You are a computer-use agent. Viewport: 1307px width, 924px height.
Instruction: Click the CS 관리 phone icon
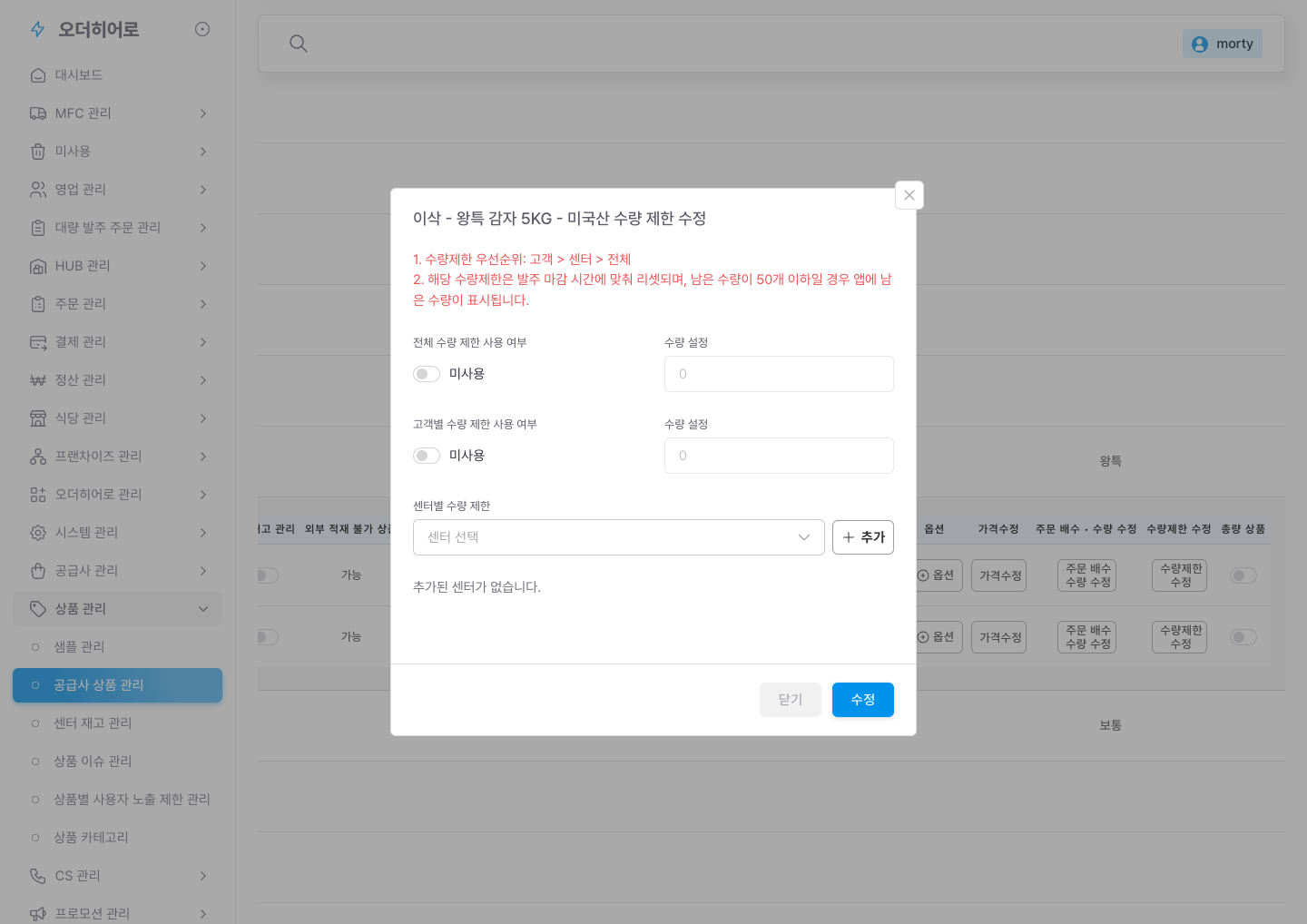[38, 876]
